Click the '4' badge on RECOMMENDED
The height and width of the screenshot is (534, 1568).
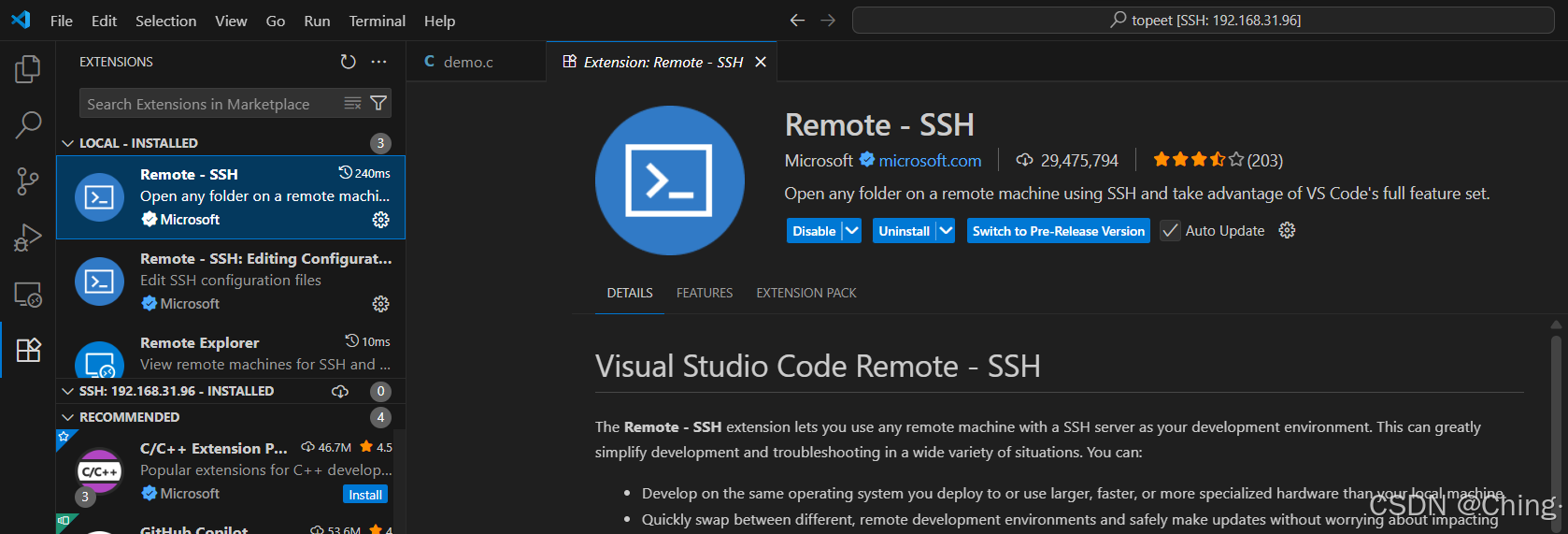pyautogui.click(x=380, y=417)
